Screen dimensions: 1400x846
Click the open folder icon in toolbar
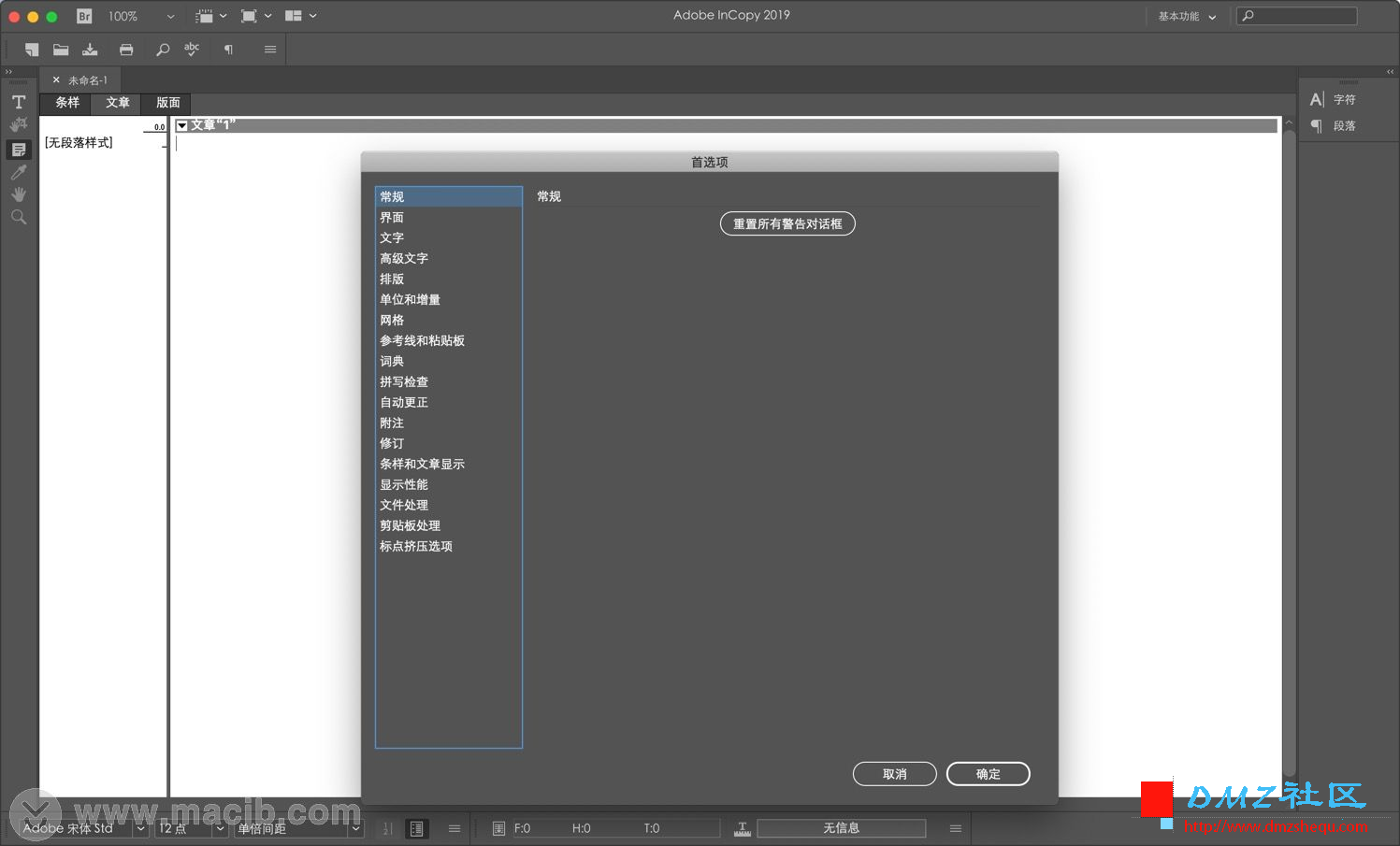pyautogui.click(x=61, y=50)
